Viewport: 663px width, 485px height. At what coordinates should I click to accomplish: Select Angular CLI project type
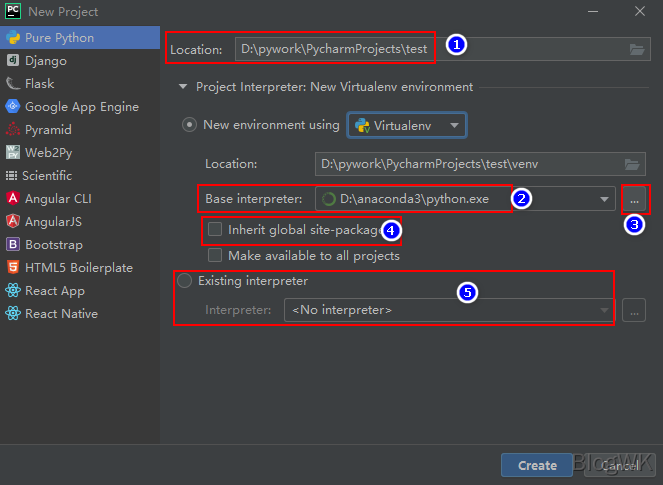point(80,198)
